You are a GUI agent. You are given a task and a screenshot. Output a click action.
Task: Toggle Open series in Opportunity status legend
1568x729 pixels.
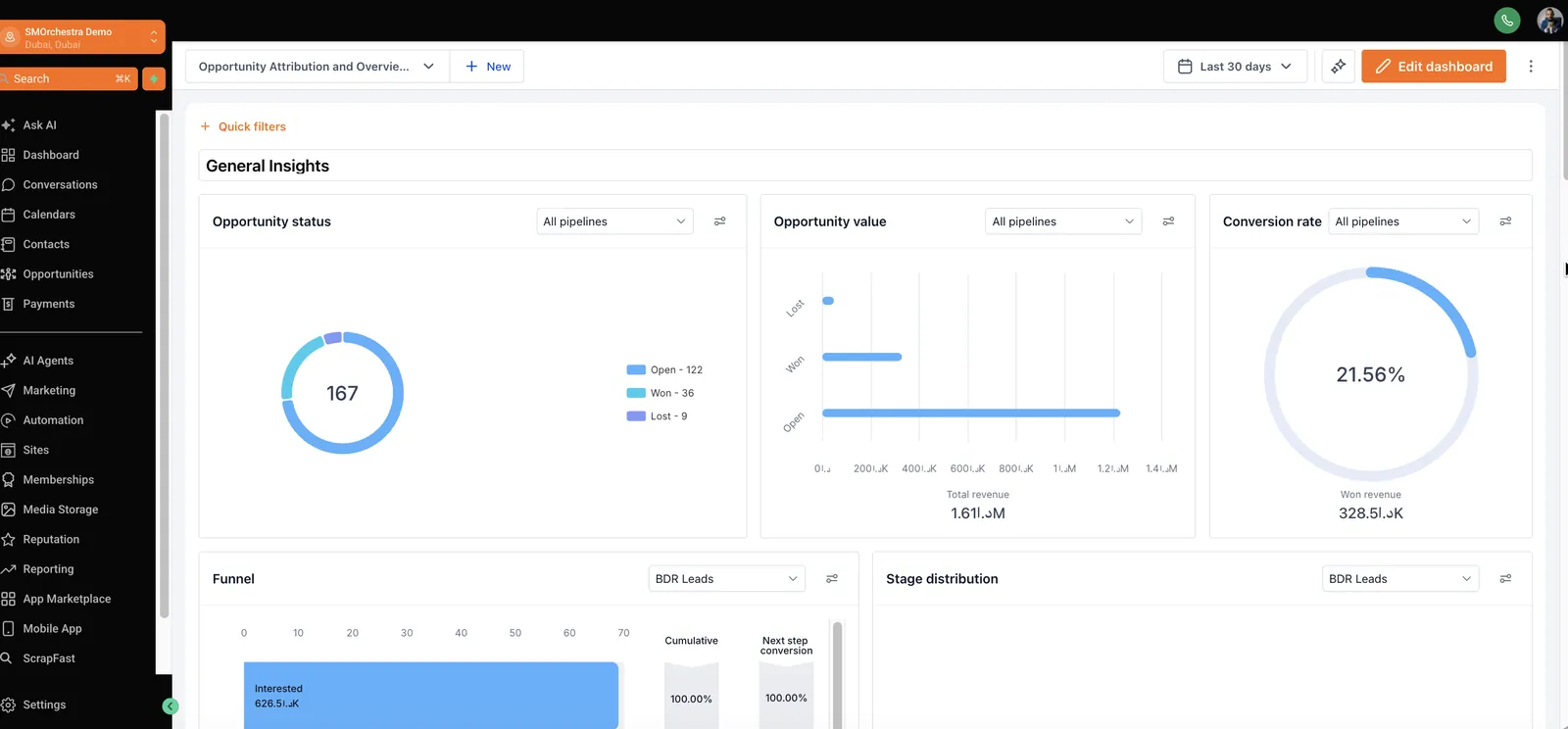(x=664, y=370)
